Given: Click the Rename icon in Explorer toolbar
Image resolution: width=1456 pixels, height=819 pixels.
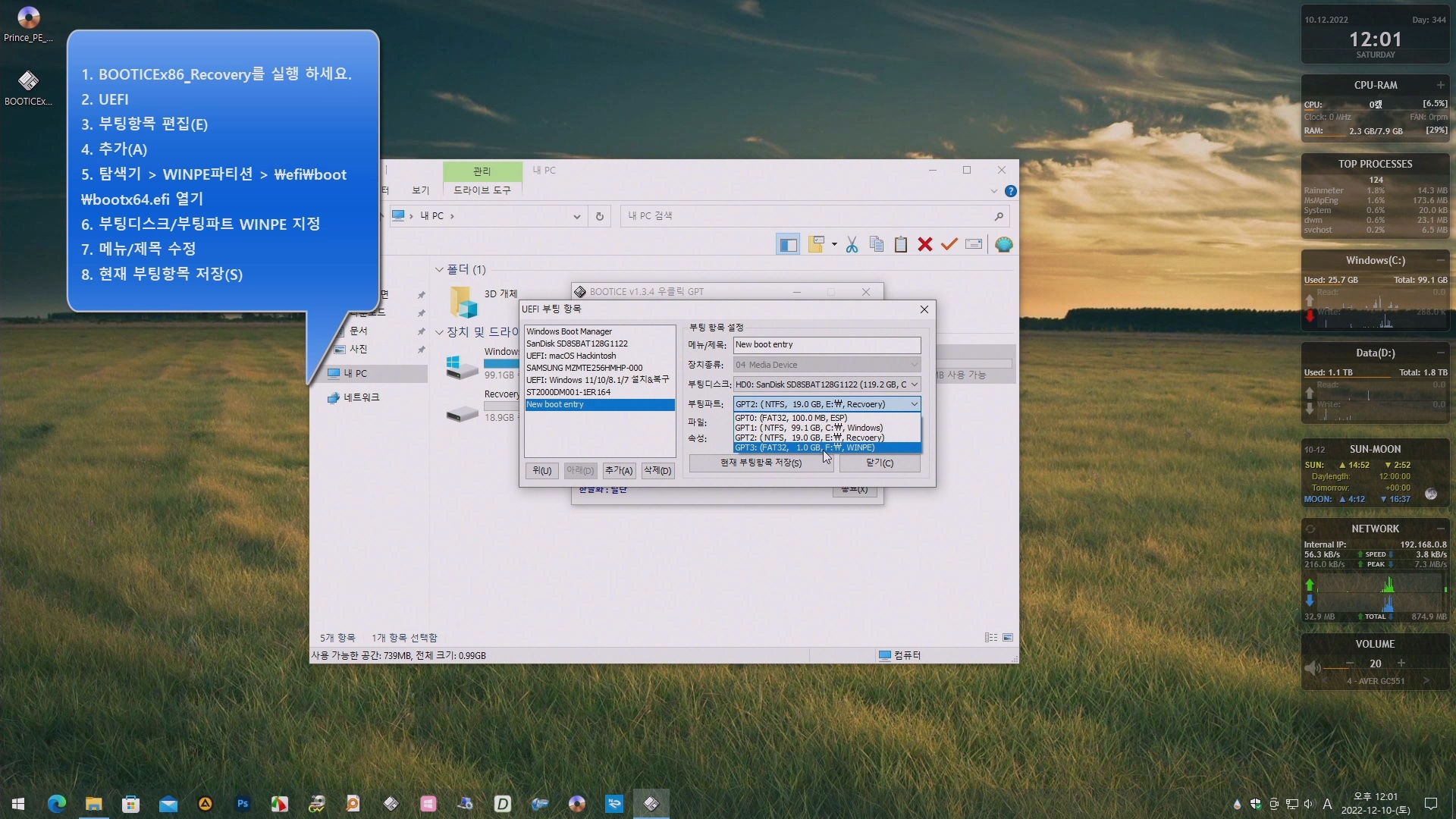Looking at the screenshot, I should 974,244.
